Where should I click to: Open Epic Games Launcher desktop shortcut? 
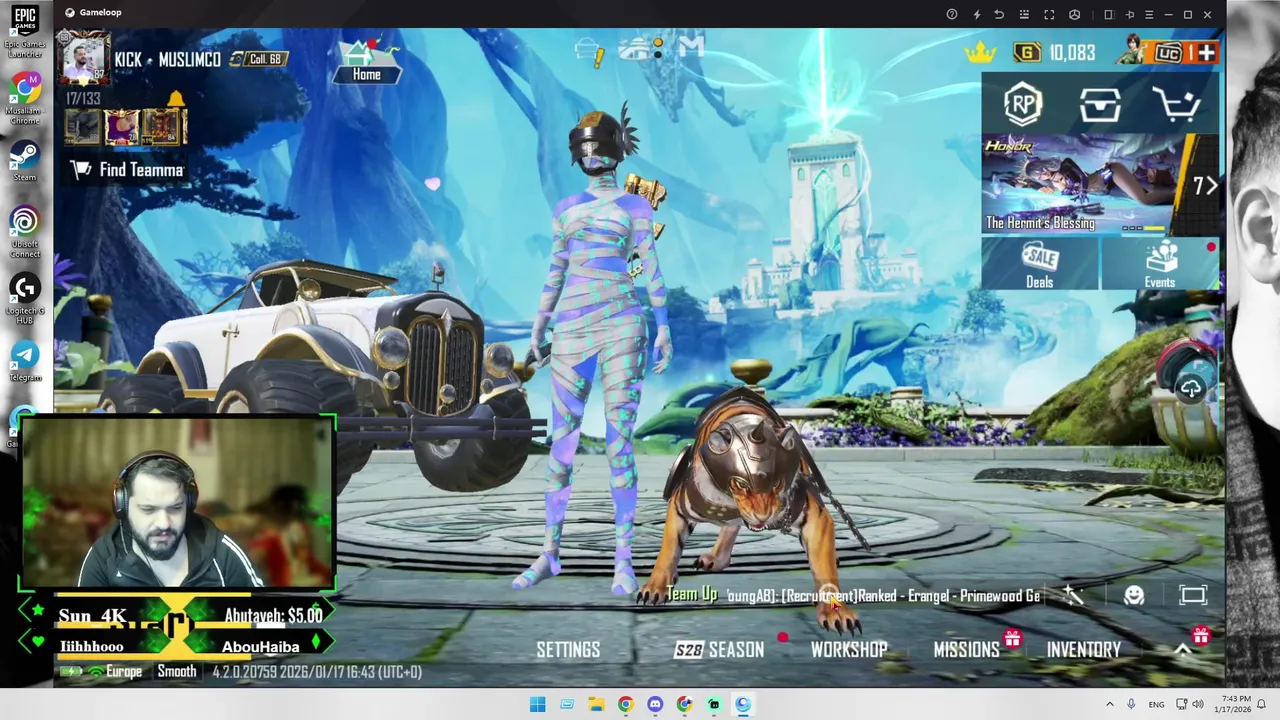click(x=25, y=30)
